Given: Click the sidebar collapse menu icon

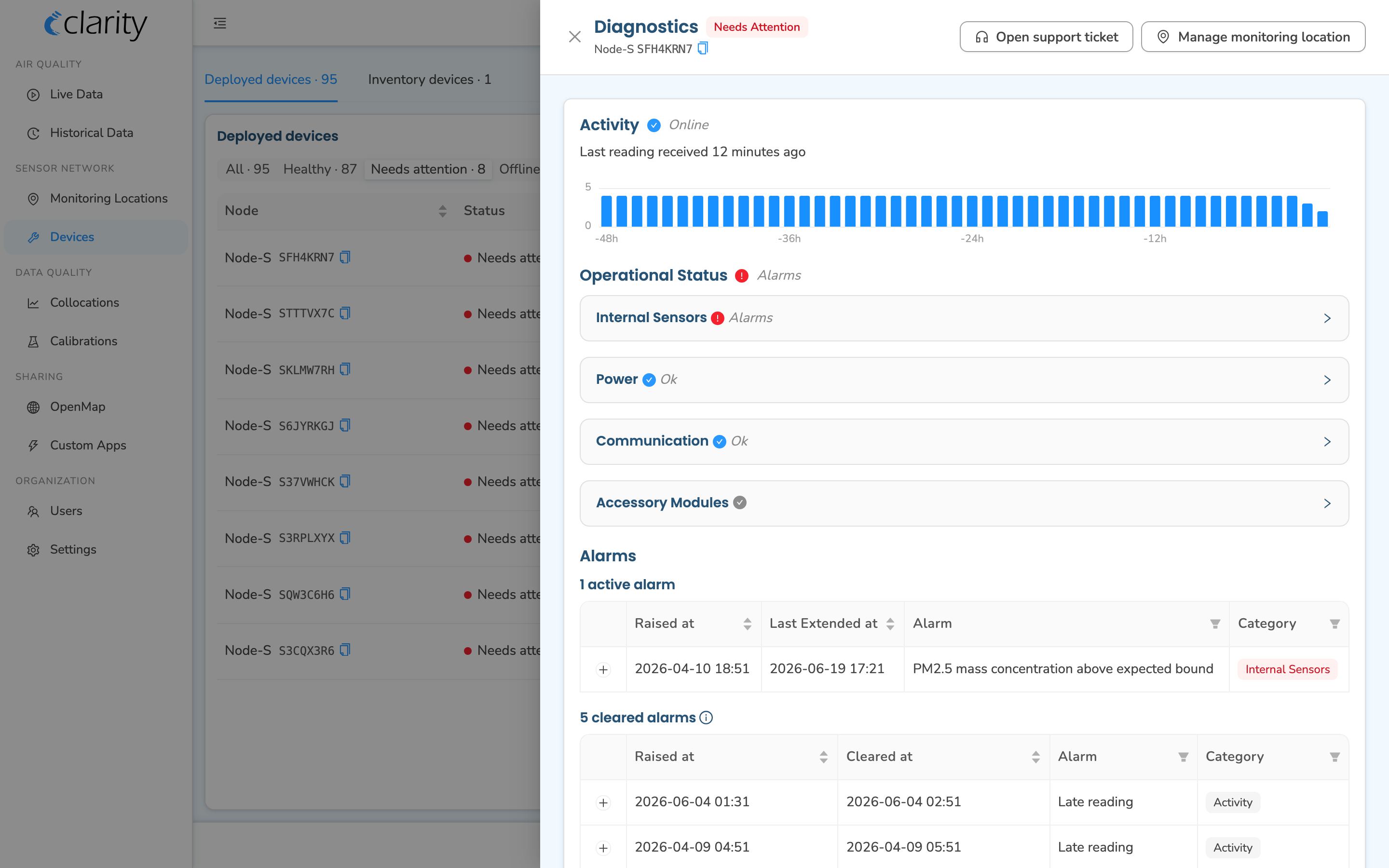Looking at the screenshot, I should (x=220, y=23).
